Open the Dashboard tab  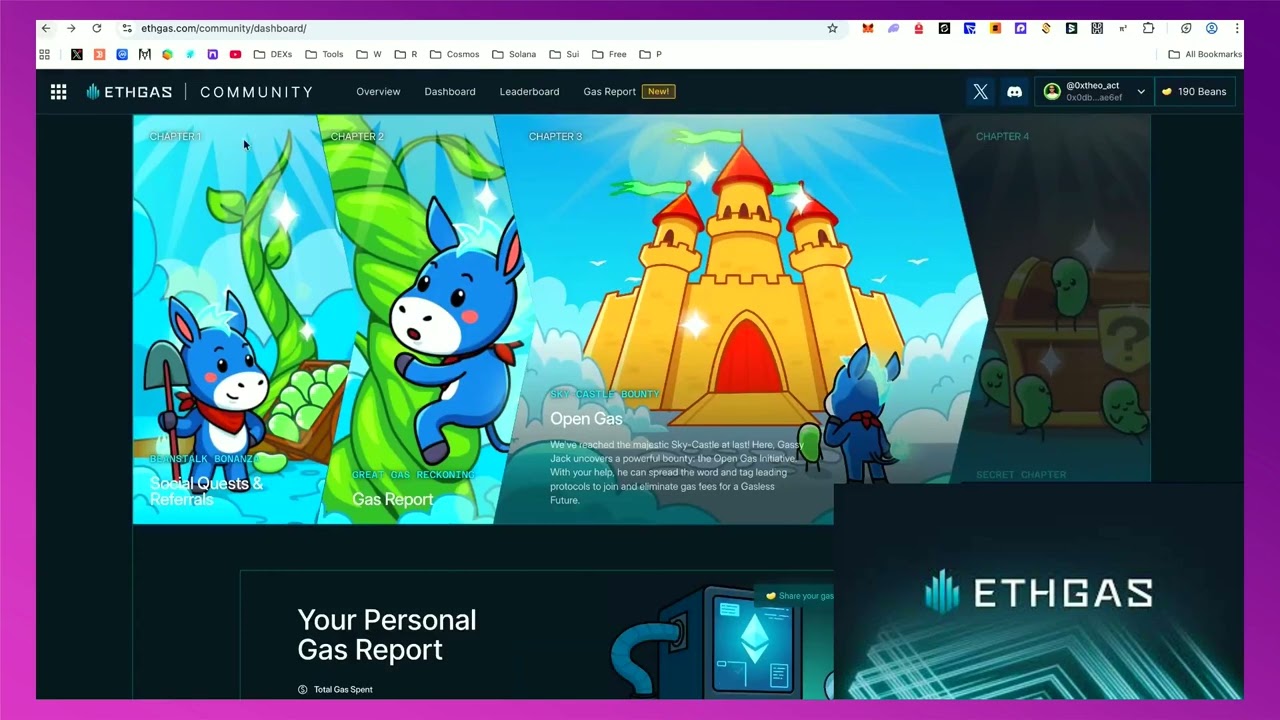pos(450,92)
